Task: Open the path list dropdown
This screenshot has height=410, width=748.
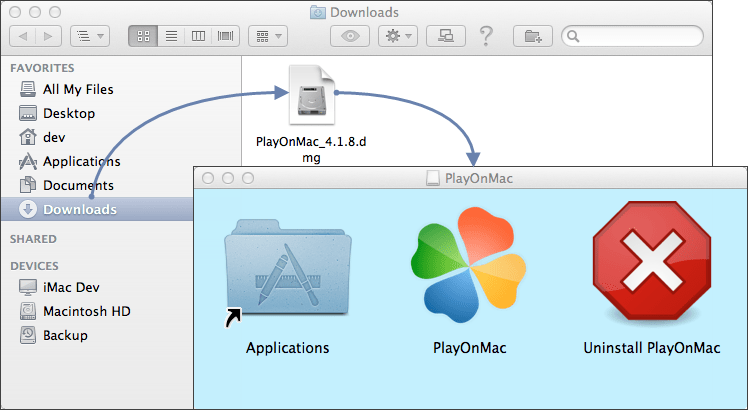Action: coord(90,36)
